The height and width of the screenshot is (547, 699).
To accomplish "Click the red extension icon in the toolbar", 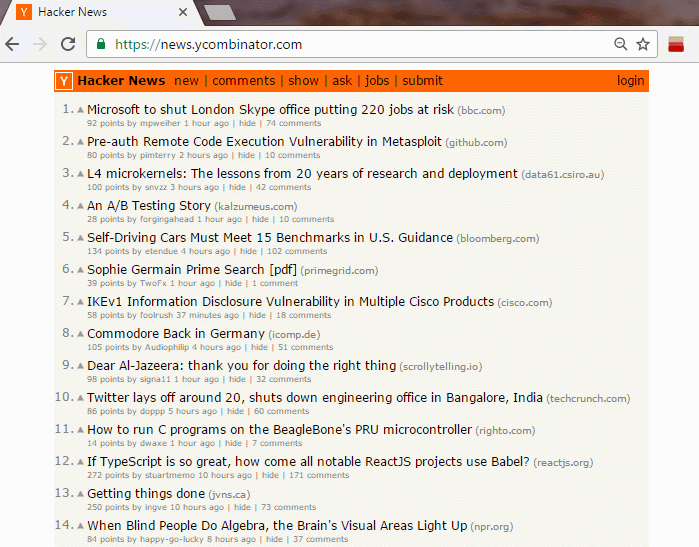I will 676,44.
